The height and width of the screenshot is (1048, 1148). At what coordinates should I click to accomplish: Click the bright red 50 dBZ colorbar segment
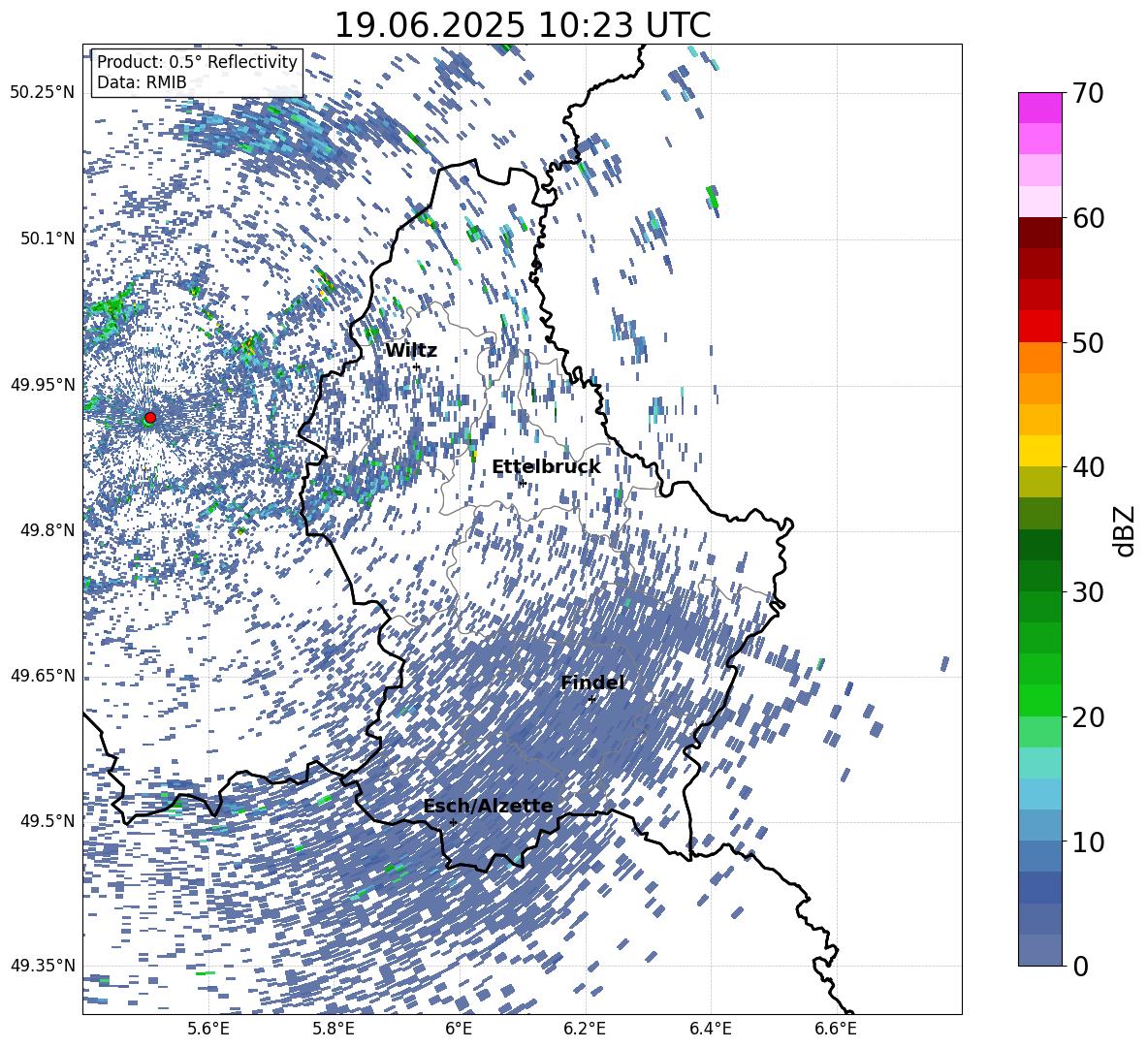tap(1039, 327)
